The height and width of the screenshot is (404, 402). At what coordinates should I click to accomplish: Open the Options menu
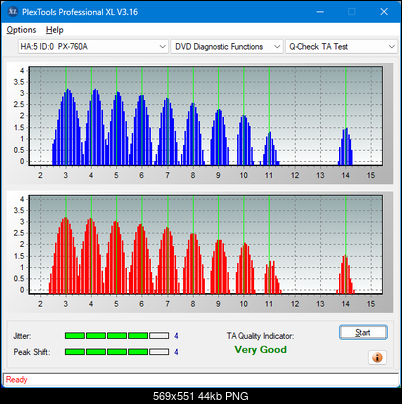(21, 30)
